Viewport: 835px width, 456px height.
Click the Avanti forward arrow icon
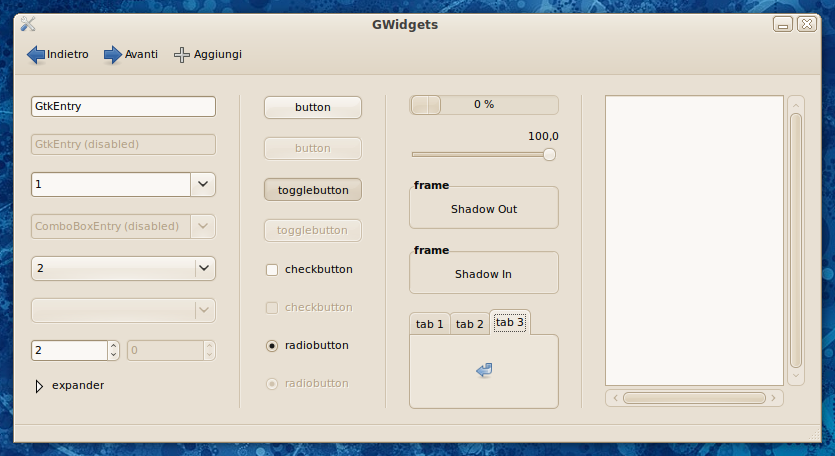click(x=112, y=55)
